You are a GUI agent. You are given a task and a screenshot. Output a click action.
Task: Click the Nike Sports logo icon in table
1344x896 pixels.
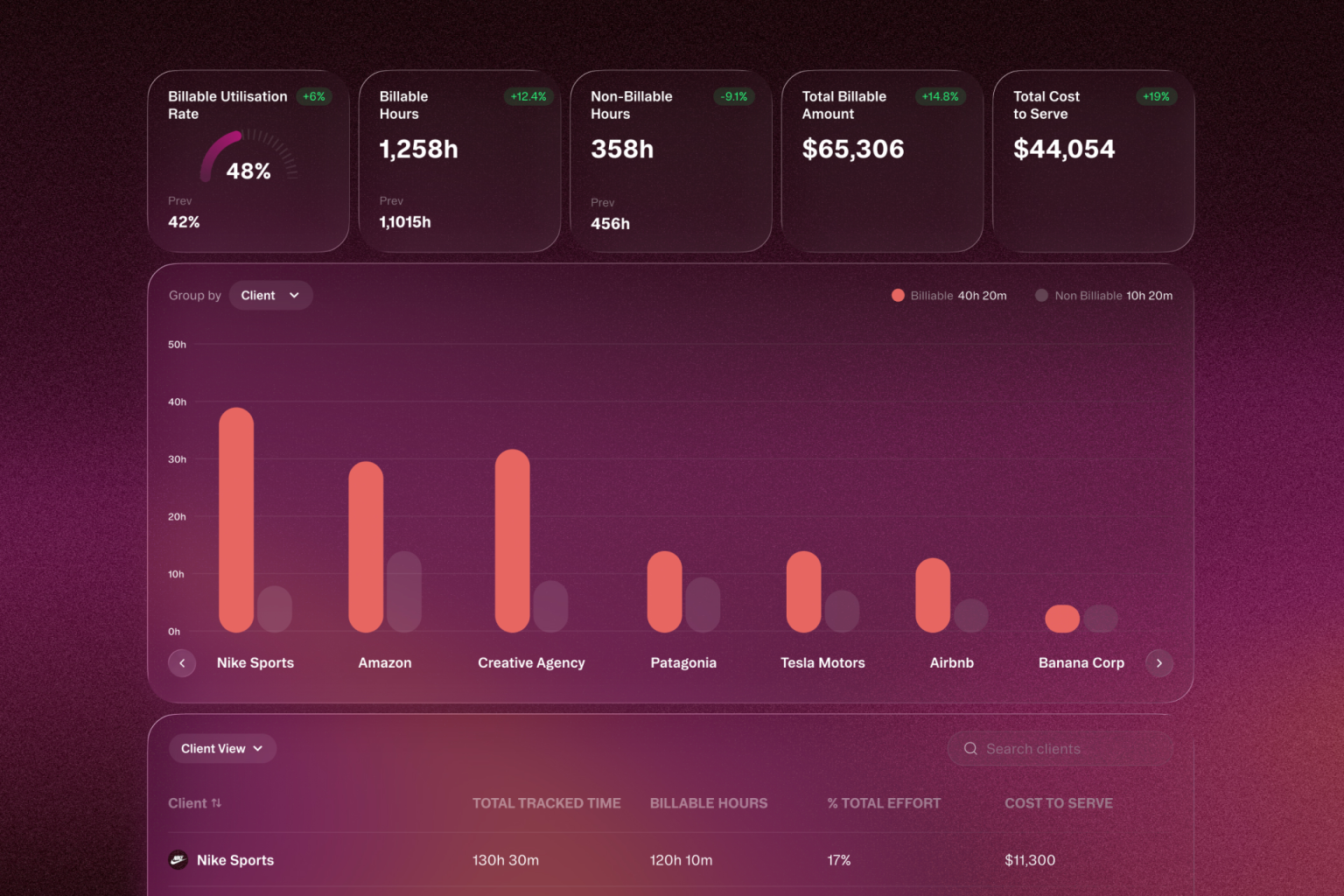coord(178,860)
